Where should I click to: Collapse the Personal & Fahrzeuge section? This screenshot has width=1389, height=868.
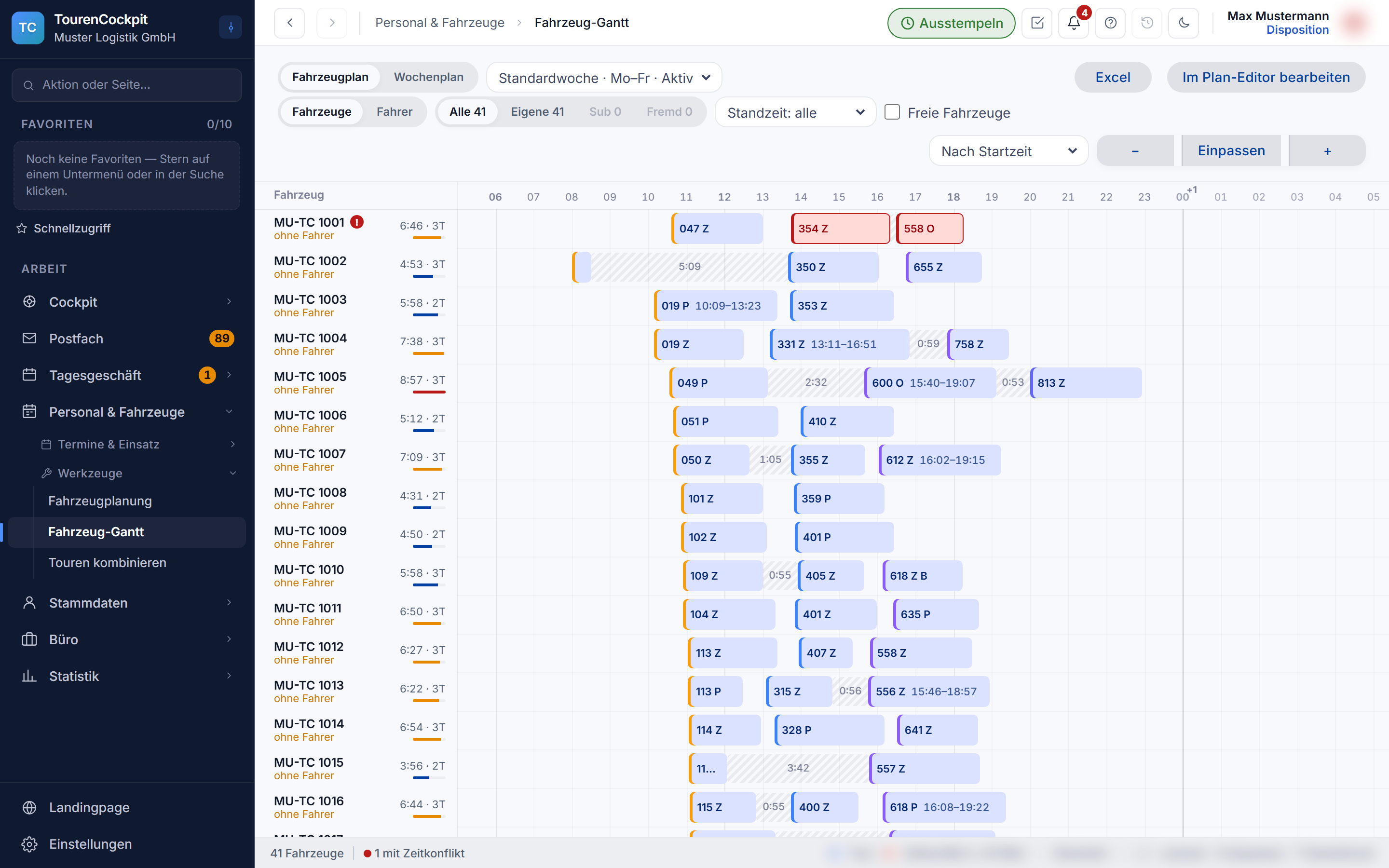127,412
